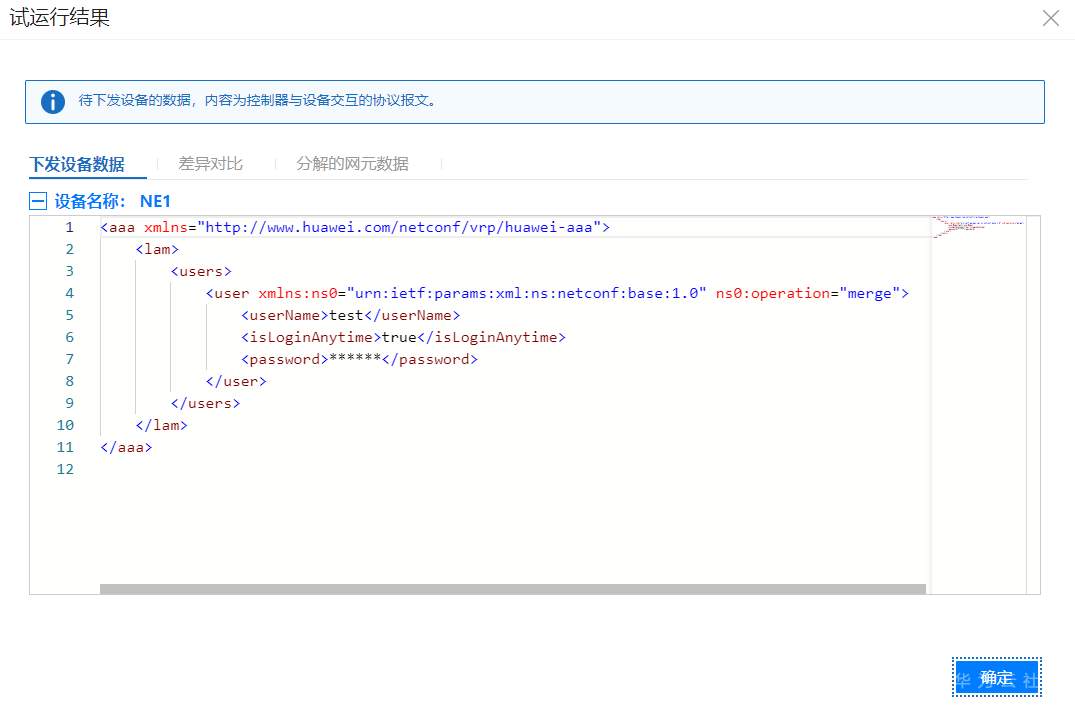The image size is (1075, 706).
Task: Click the code minimap preview
Action: point(978,226)
